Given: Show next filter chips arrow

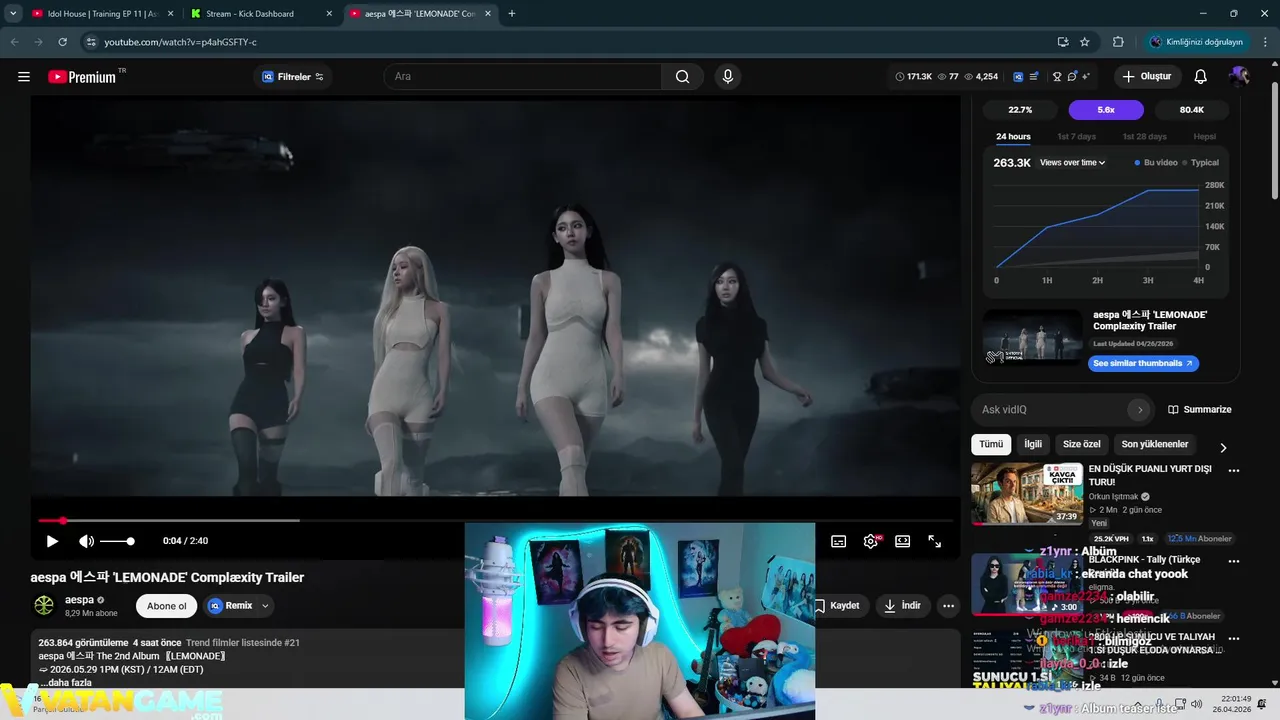Looking at the screenshot, I should click(x=1222, y=447).
